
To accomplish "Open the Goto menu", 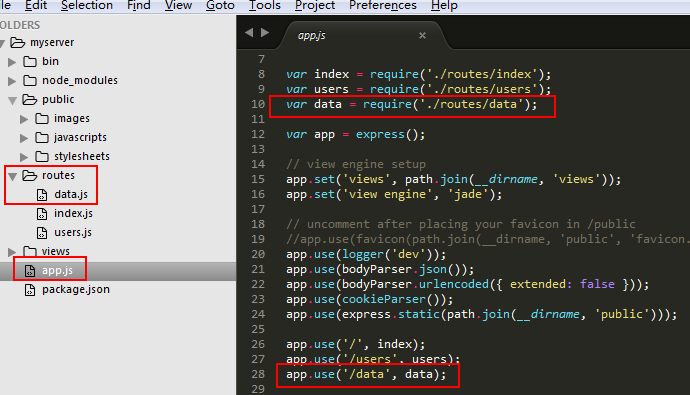I will click(x=220, y=5).
